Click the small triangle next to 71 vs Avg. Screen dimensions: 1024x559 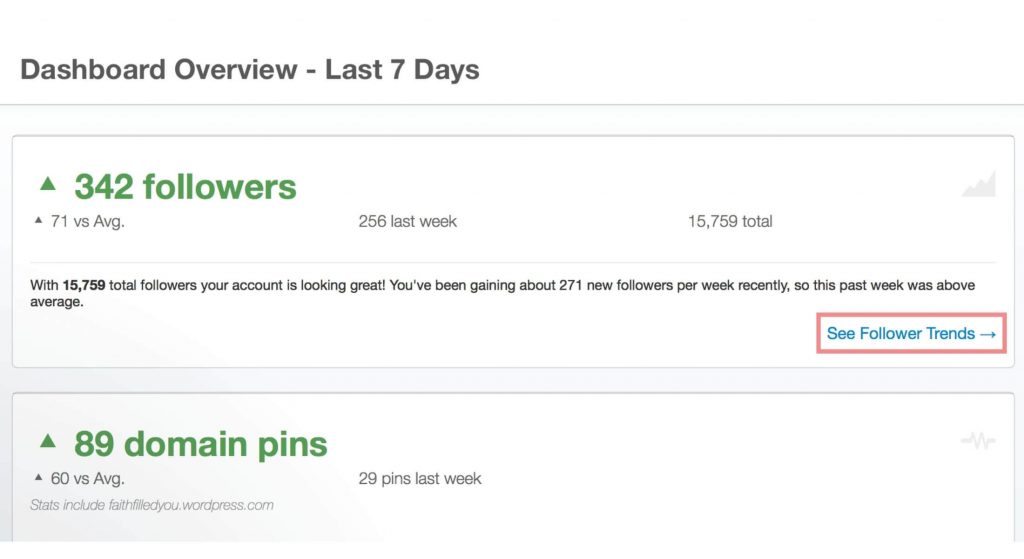39,221
